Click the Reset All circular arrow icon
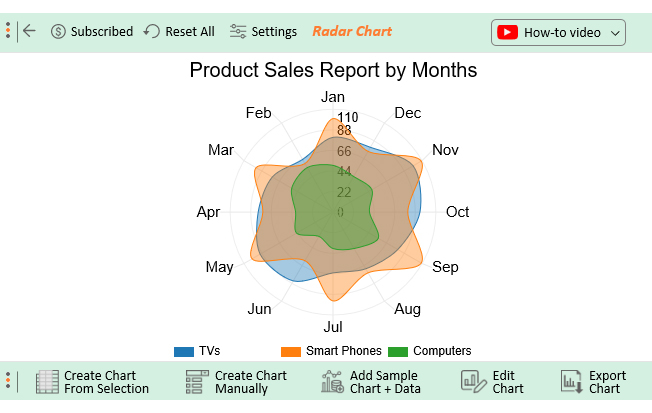This screenshot has height=413, width=652. click(152, 31)
